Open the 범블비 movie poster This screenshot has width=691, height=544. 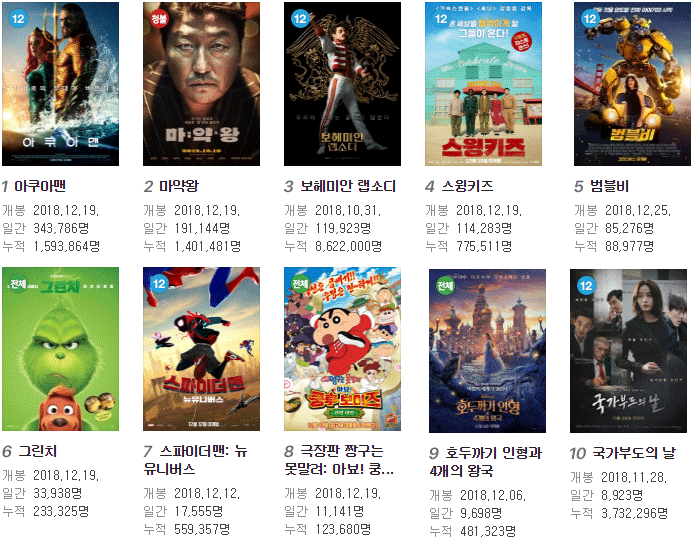pyautogui.click(x=632, y=84)
